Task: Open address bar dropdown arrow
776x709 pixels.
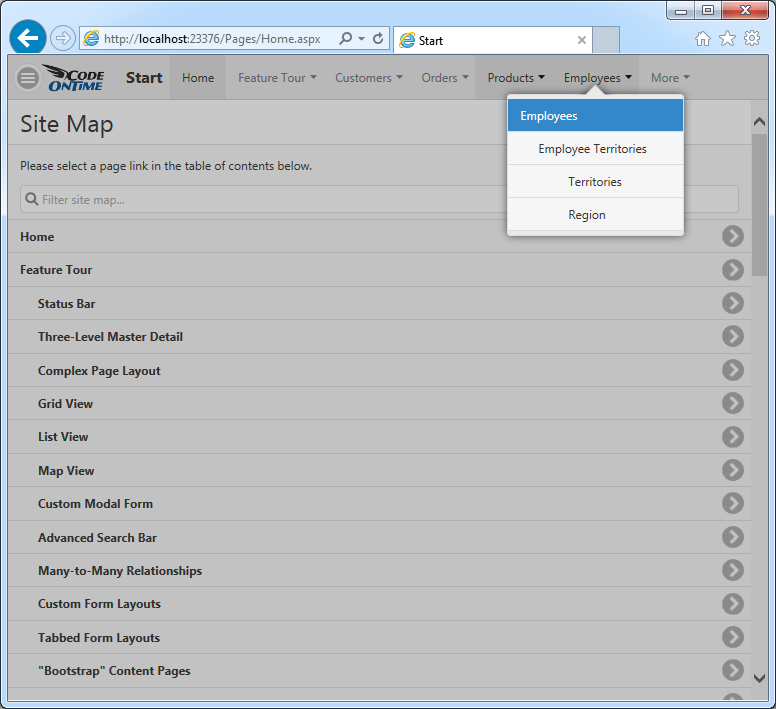Action: click(x=362, y=39)
